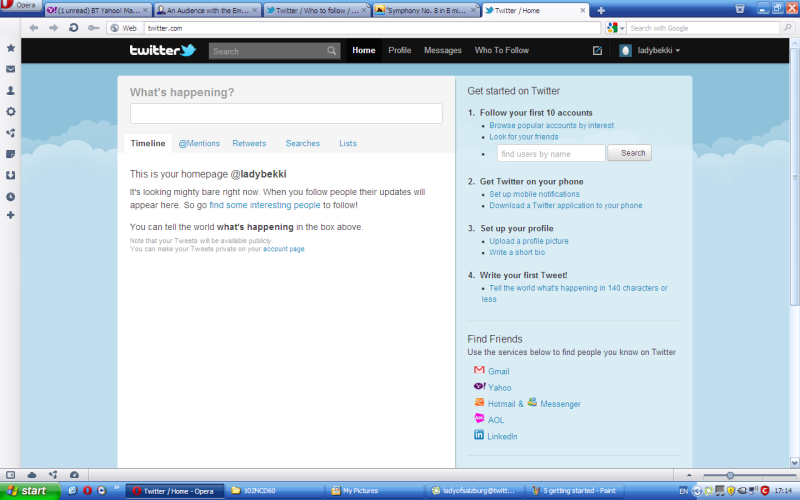
Task: Open Opera Unite icon in status bar
Action: click(53, 474)
